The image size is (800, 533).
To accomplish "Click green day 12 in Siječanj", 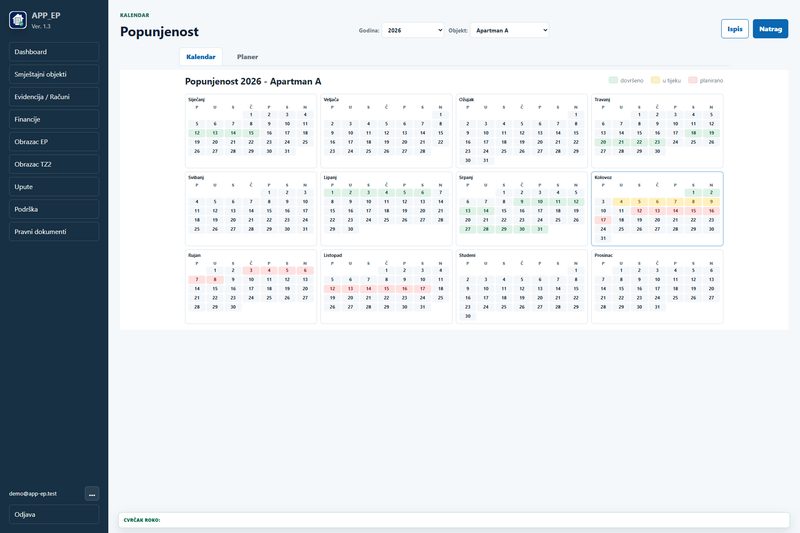I will pos(197,133).
